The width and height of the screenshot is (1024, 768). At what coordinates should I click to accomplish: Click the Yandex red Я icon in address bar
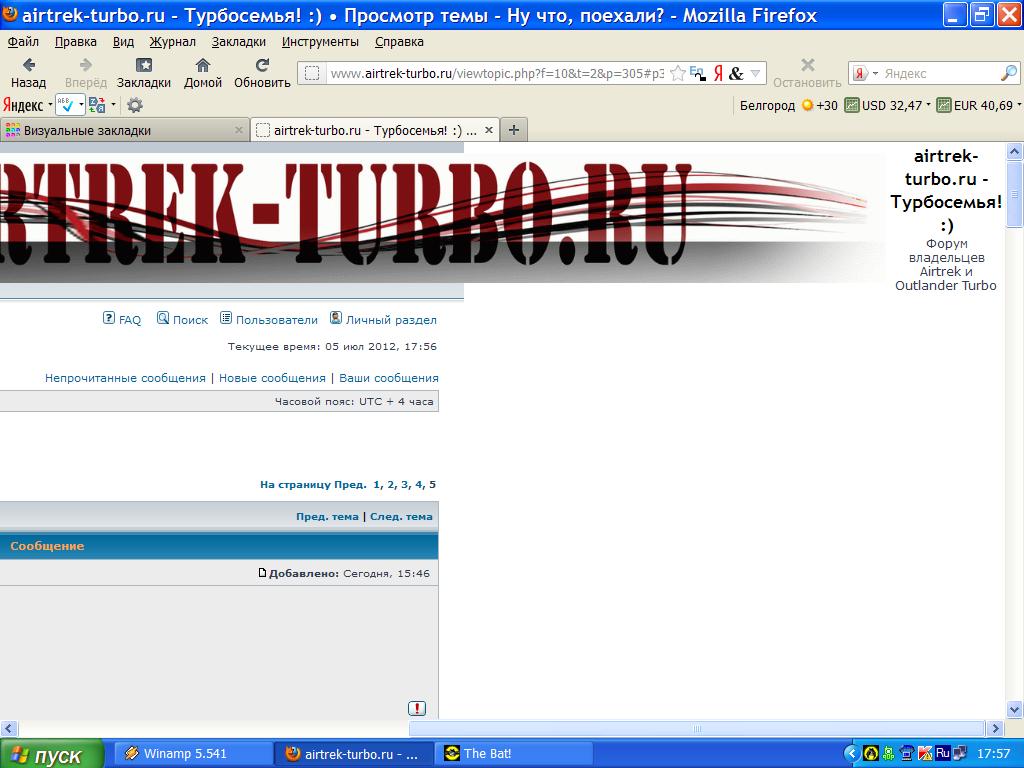717,73
